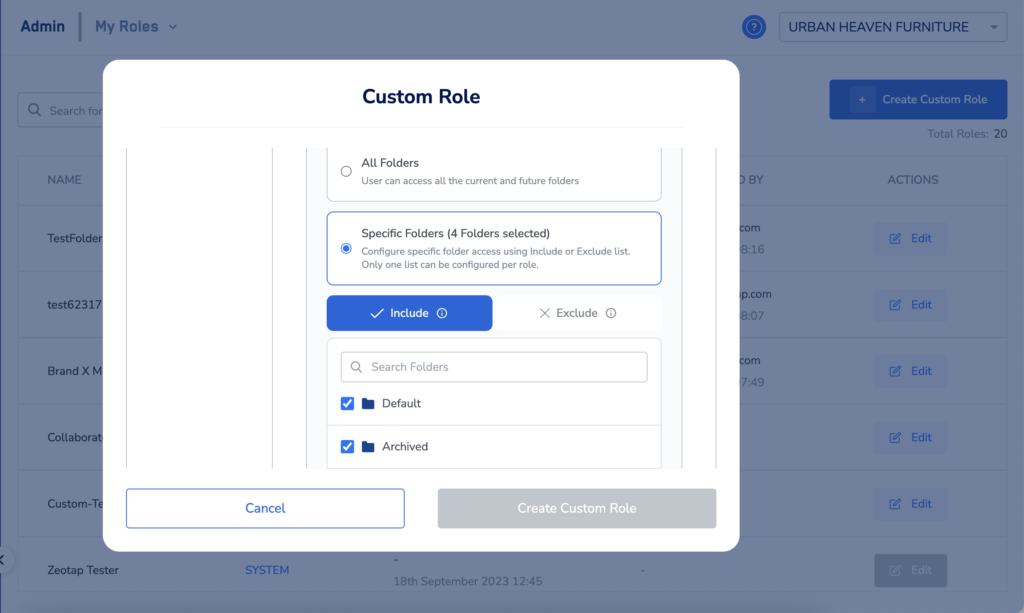Click the Default folder icon
This screenshot has height=613, width=1024.
[x=368, y=404]
